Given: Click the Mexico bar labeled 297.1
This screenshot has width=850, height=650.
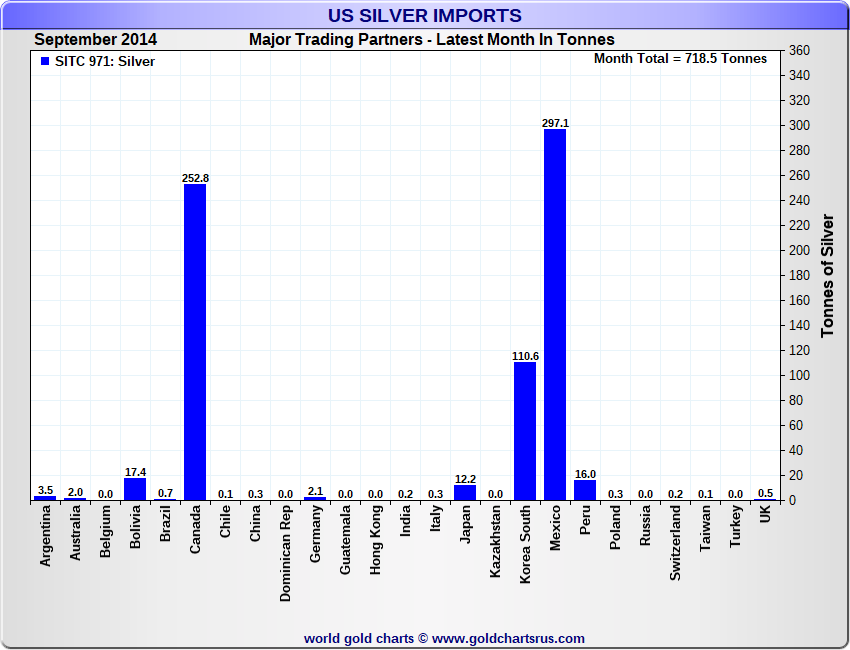Looking at the screenshot, I should (x=555, y=314).
